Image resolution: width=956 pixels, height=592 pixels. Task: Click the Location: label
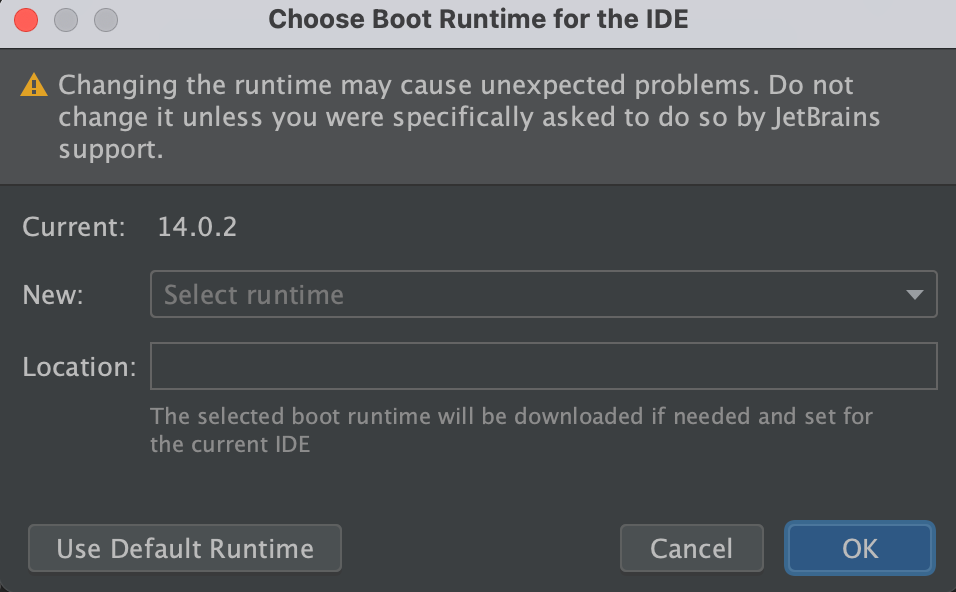coord(79,367)
